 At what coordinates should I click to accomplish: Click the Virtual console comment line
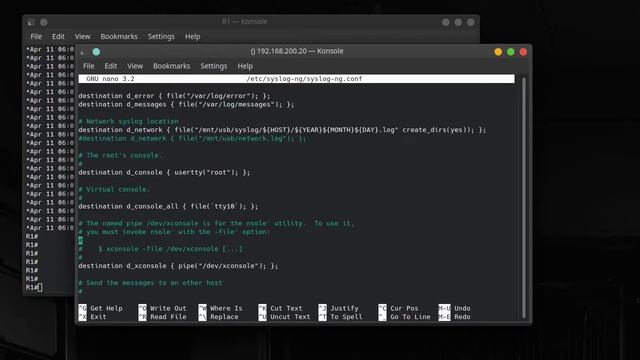(x=114, y=189)
